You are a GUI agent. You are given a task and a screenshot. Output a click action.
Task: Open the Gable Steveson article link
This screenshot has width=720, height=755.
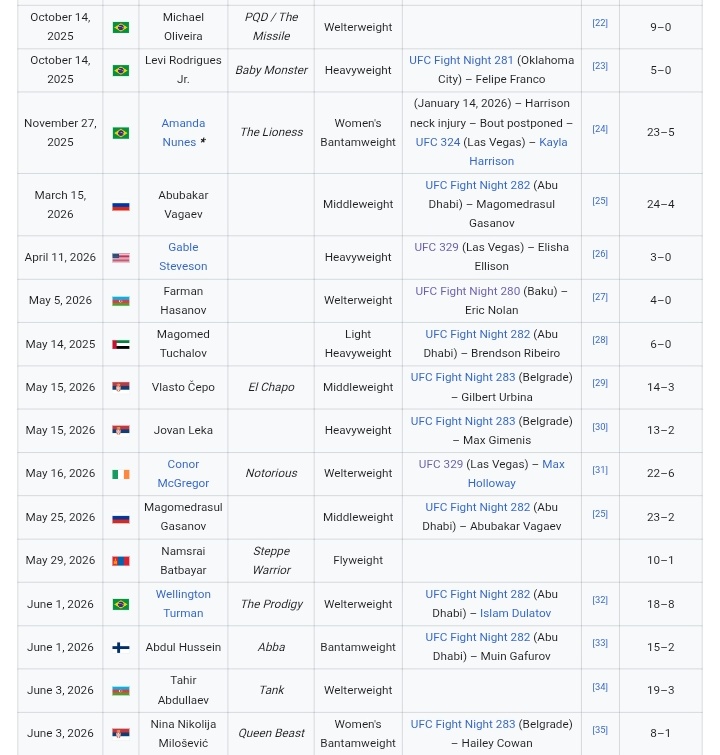[x=183, y=257]
